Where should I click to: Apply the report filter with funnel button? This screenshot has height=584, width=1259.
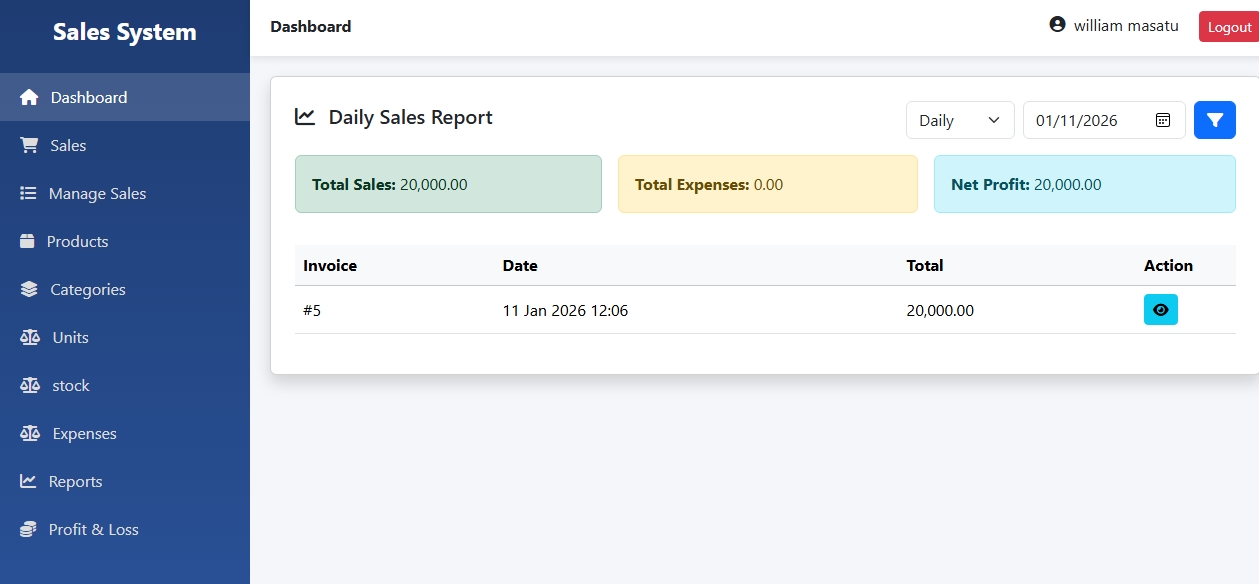tap(1214, 120)
